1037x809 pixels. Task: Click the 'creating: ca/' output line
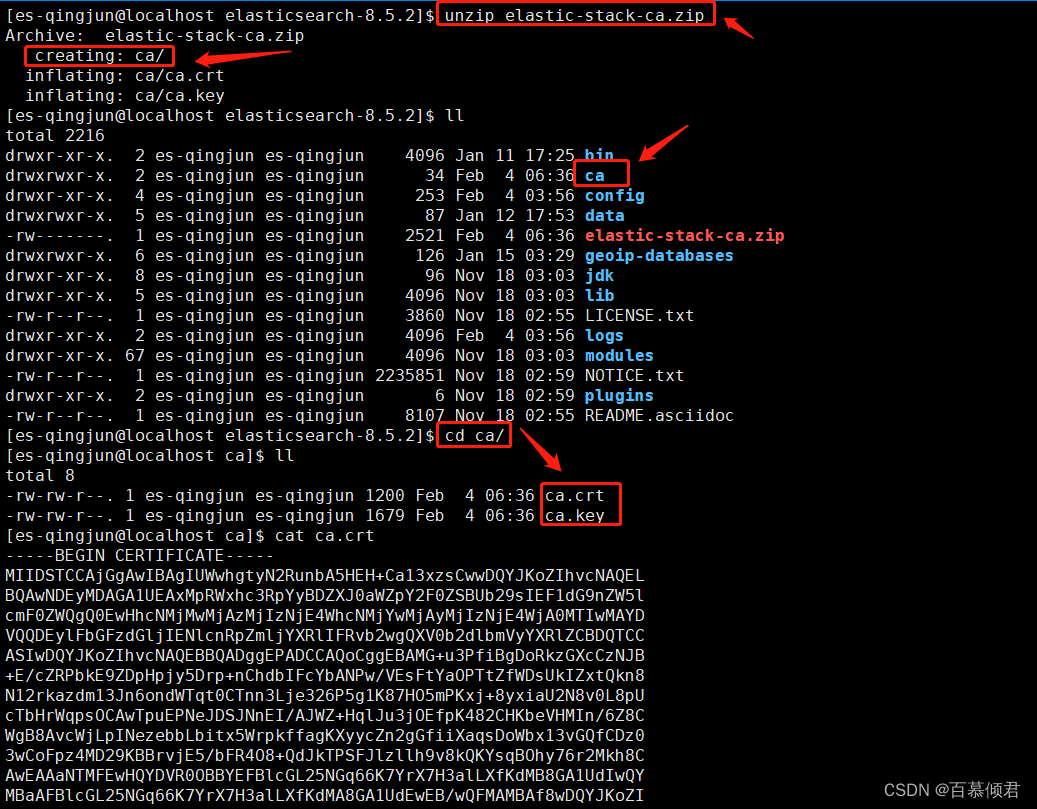click(x=99, y=56)
